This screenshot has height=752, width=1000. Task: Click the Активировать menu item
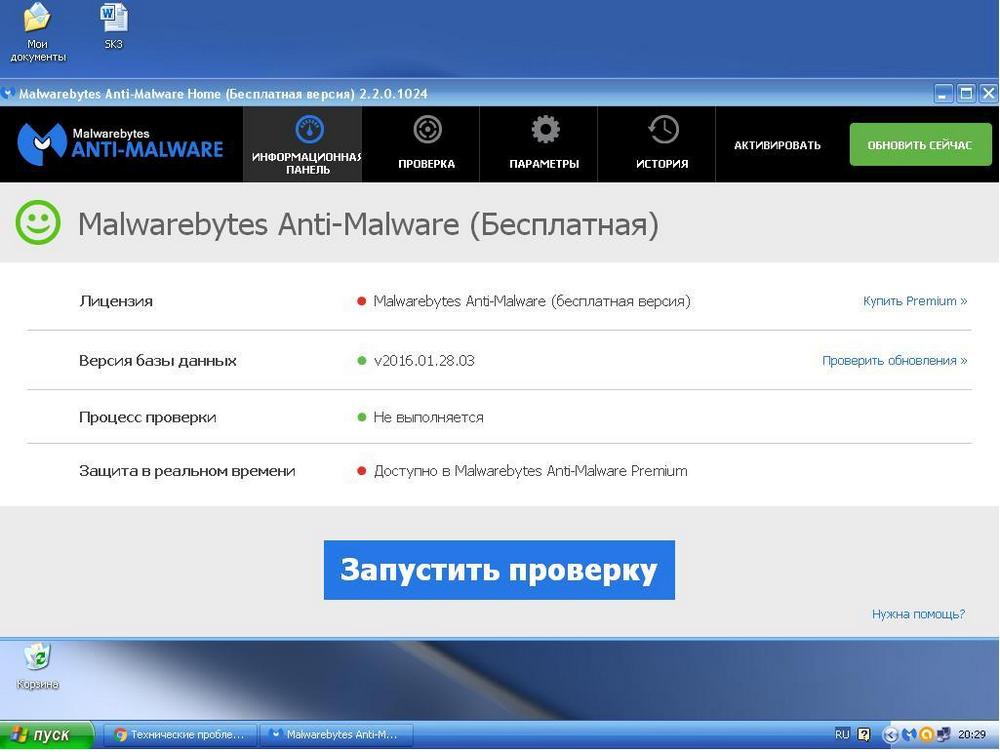[777, 145]
